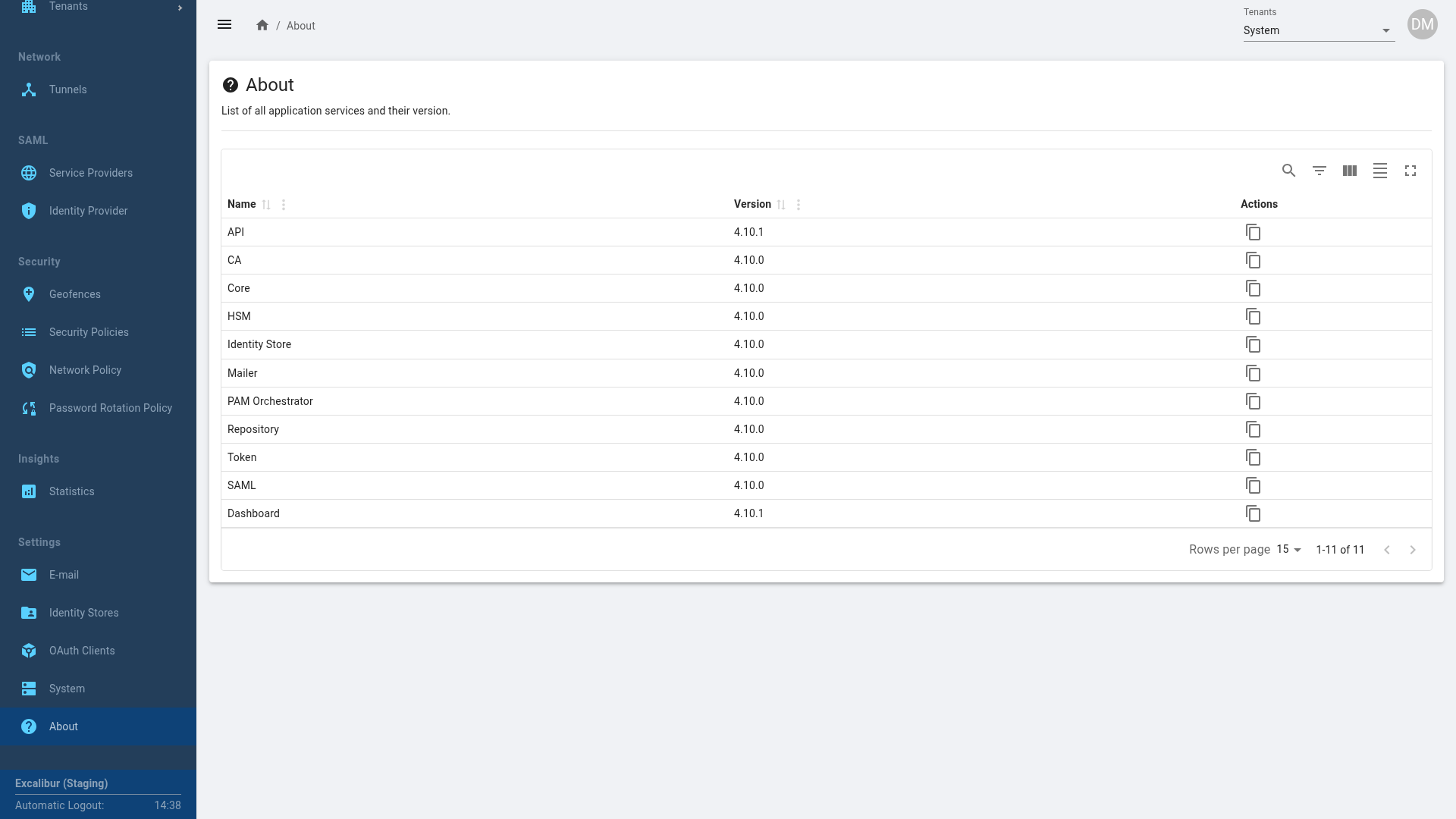This screenshot has width=1456, height=819.
Task: Change rows per page dropdown
Action: (x=1288, y=549)
